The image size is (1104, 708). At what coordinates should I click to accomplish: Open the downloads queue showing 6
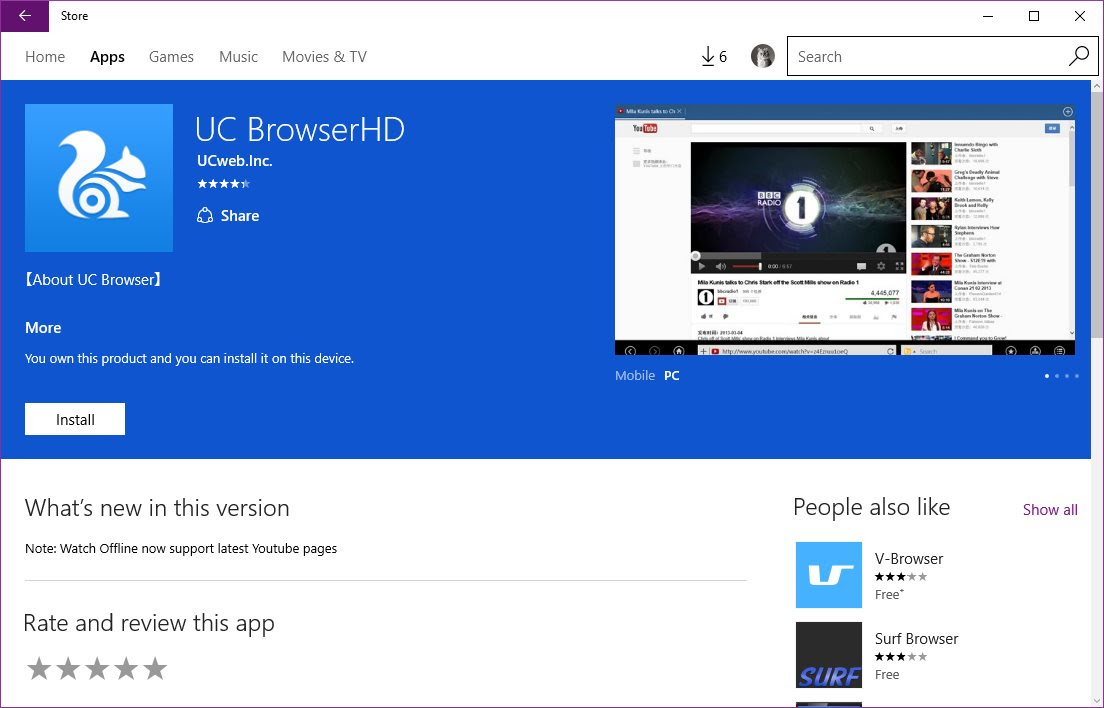point(714,56)
